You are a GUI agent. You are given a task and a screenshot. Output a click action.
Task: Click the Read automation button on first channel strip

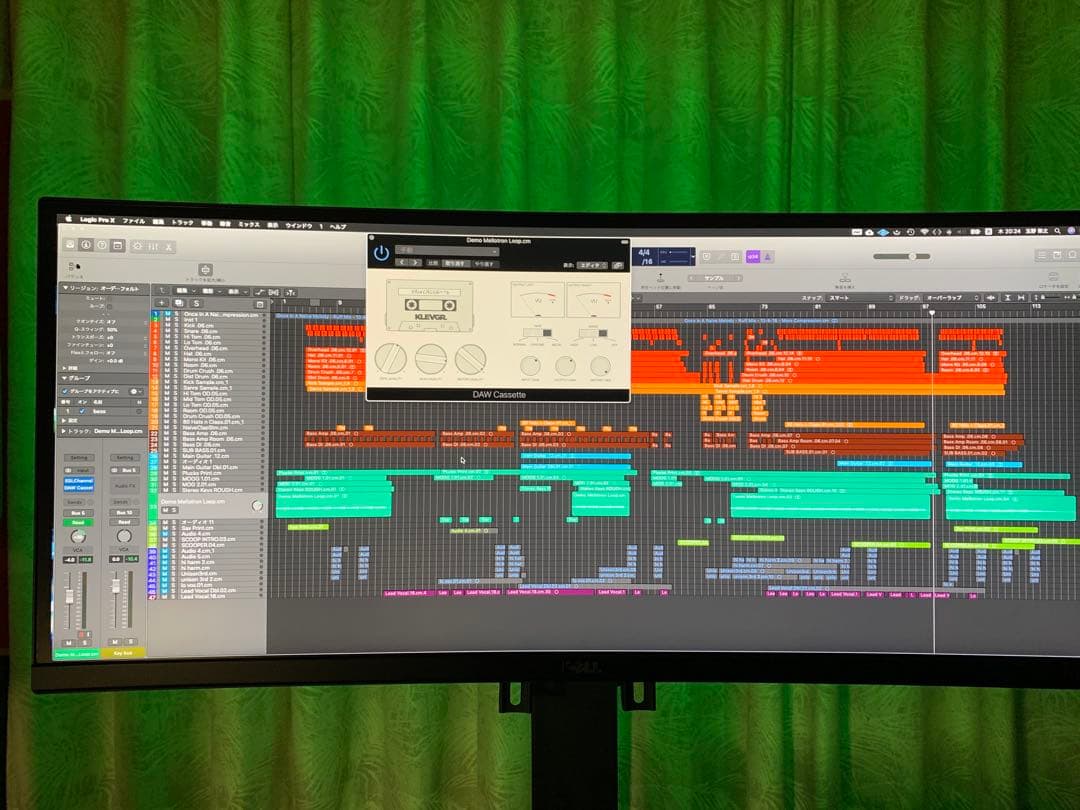click(77, 522)
